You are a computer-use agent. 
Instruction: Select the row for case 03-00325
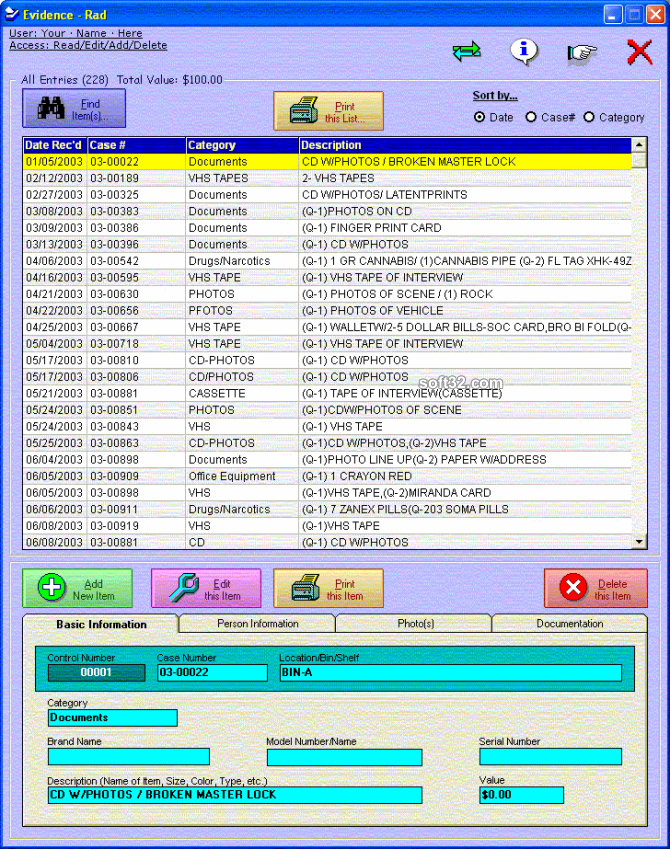[328, 195]
